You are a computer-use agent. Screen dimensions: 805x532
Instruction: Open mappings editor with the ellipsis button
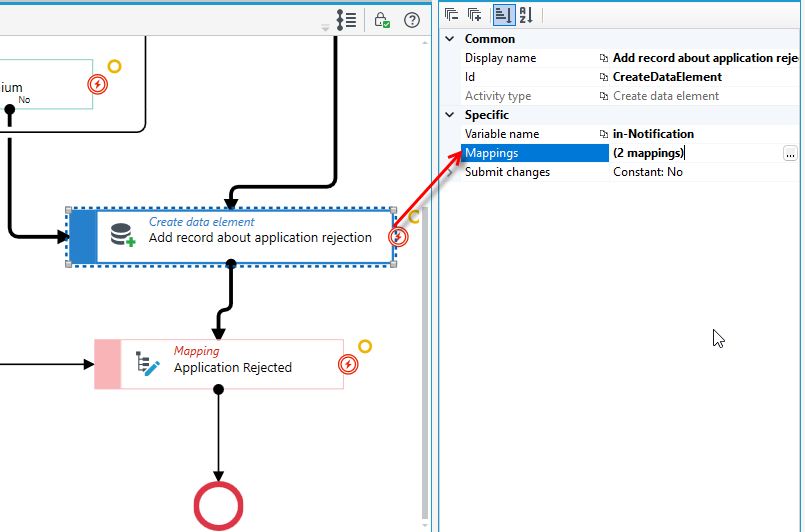point(790,154)
